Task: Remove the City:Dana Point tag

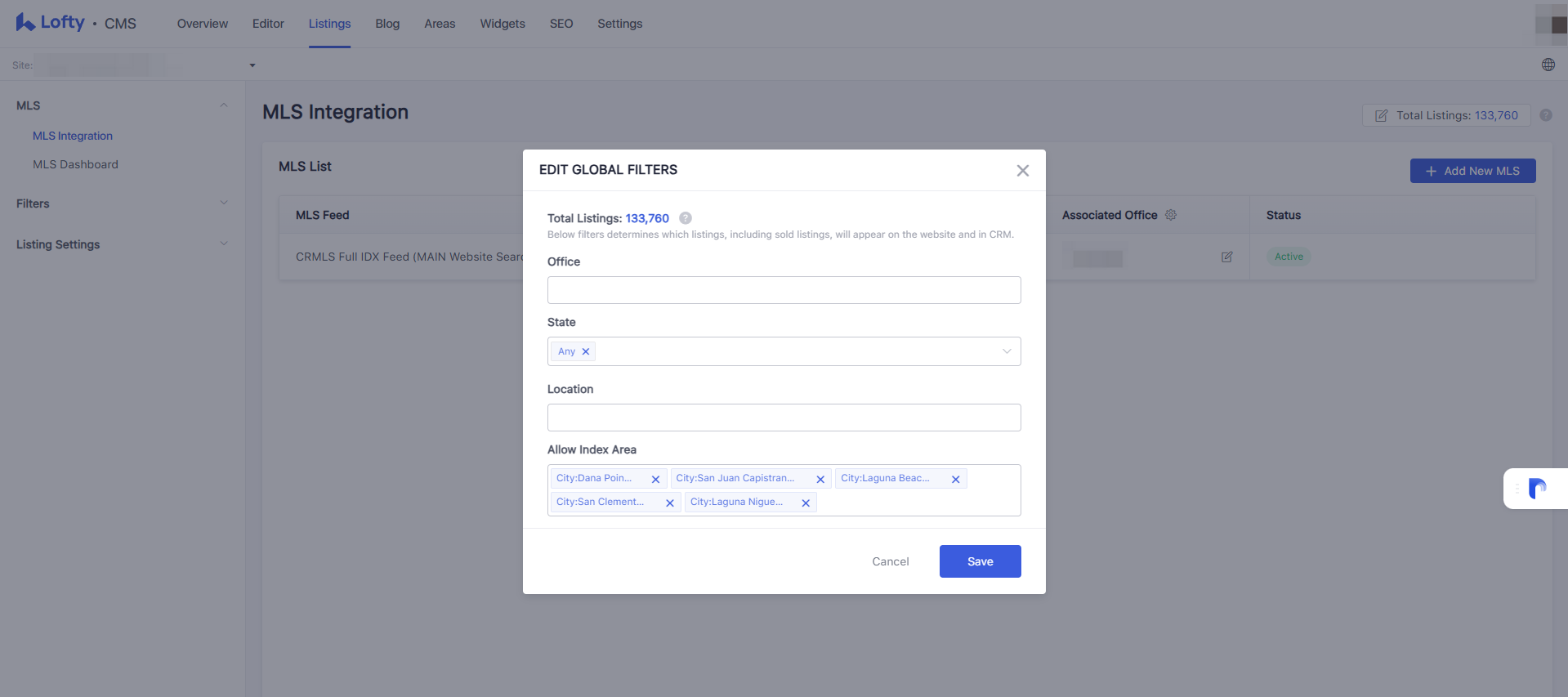Action: 655,479
